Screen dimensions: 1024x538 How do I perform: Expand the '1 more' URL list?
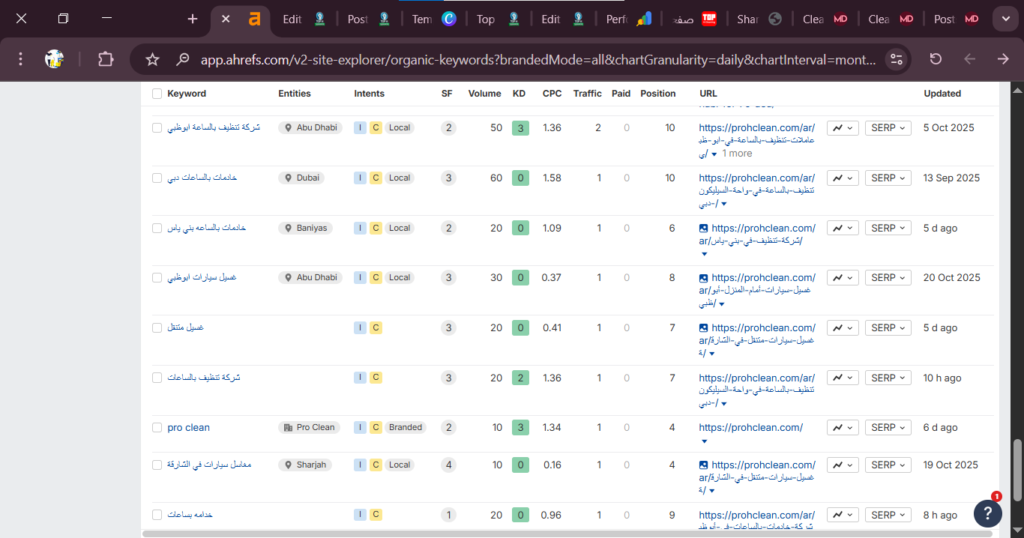[x=737, y=154]
